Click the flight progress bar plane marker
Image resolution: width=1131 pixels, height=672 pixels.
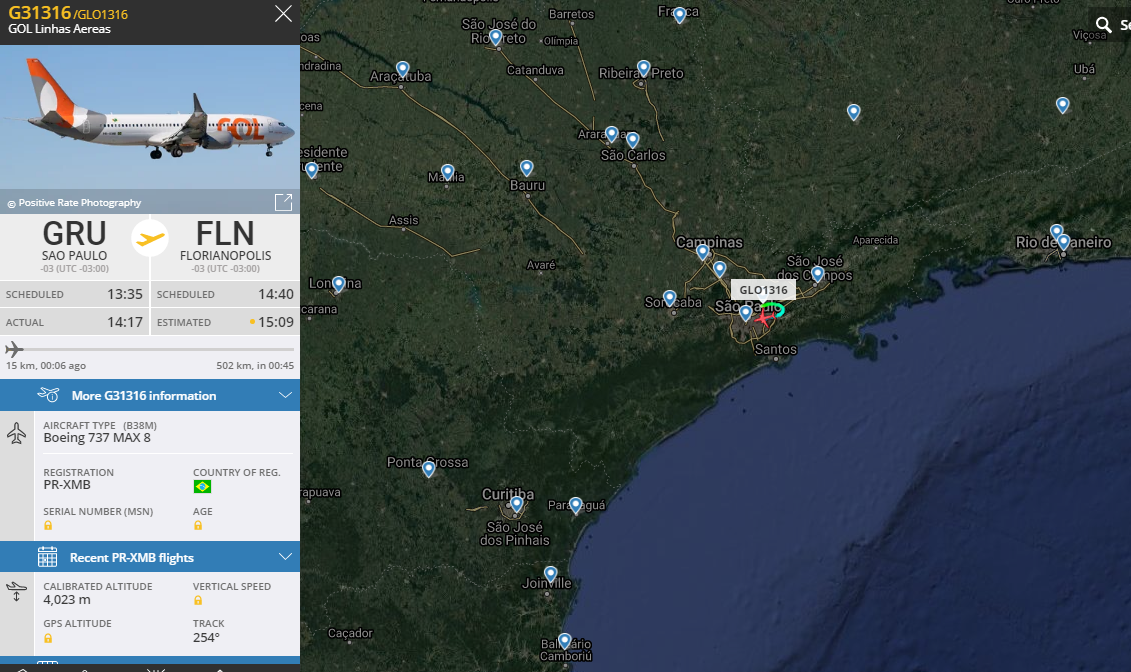click(14, 350)
